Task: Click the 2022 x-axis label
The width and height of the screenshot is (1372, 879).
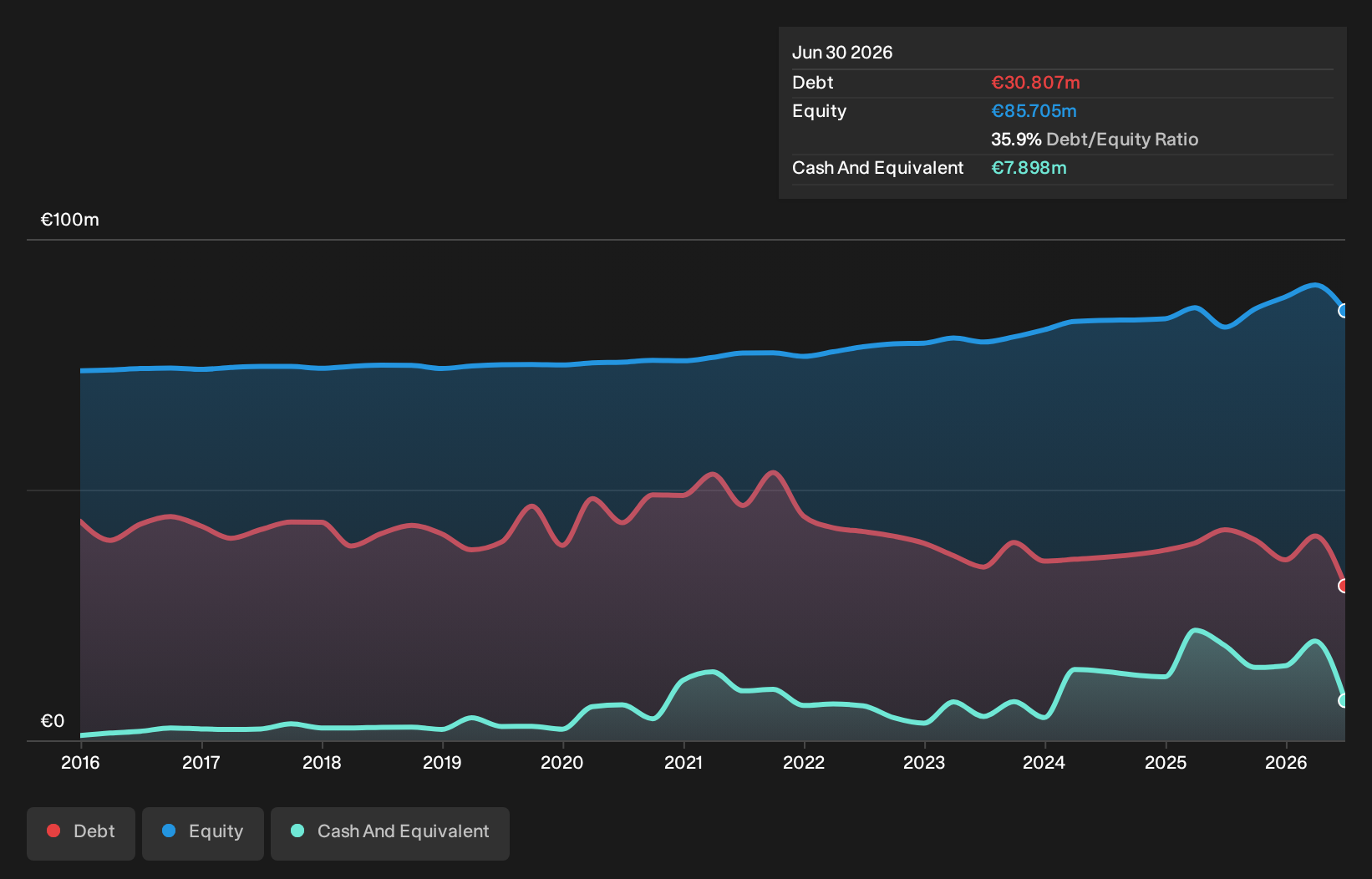Action: [804, 762]
